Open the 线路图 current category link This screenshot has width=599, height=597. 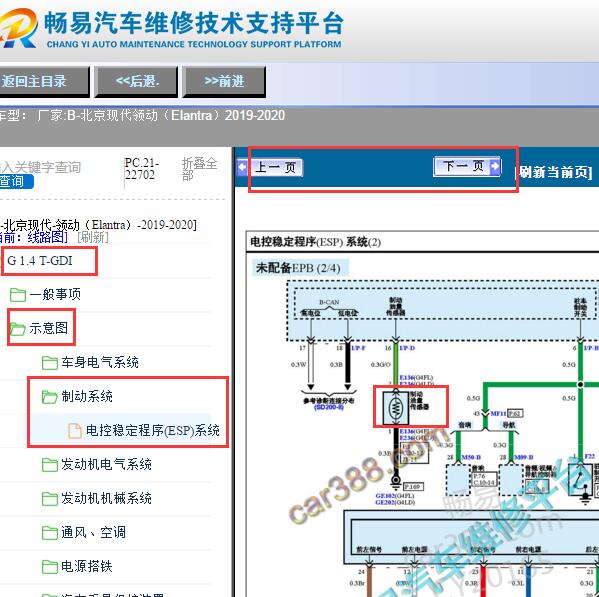pyautogui.click(x=47, y=237)
